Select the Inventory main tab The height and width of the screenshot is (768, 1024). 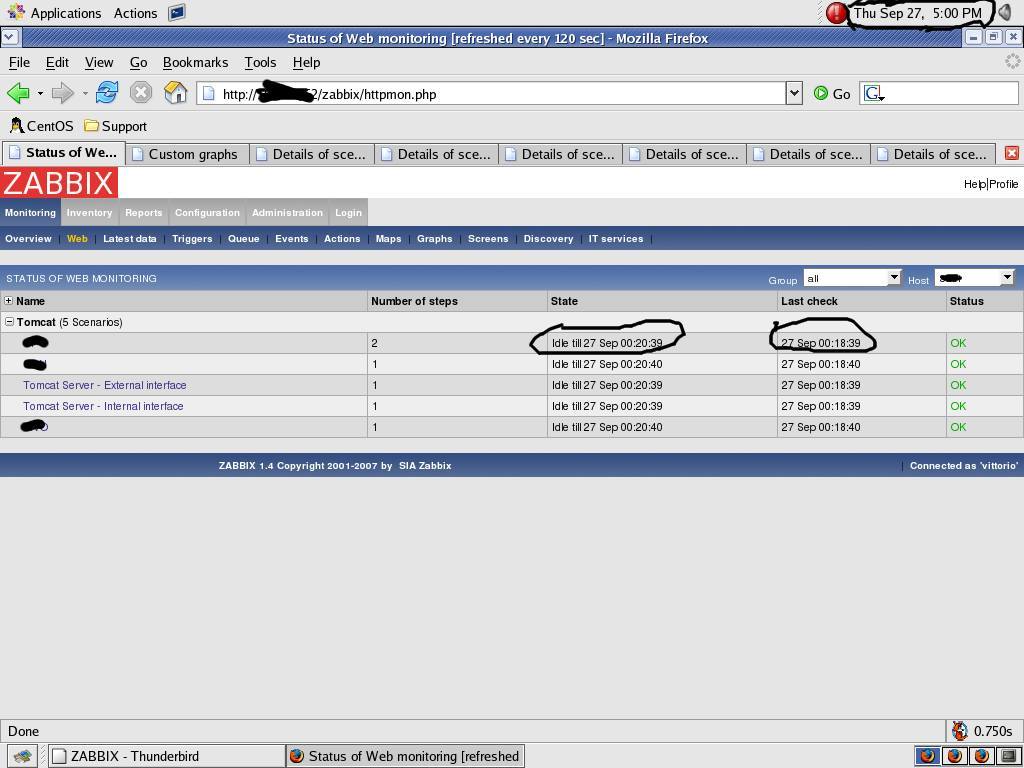click(89, 212)
